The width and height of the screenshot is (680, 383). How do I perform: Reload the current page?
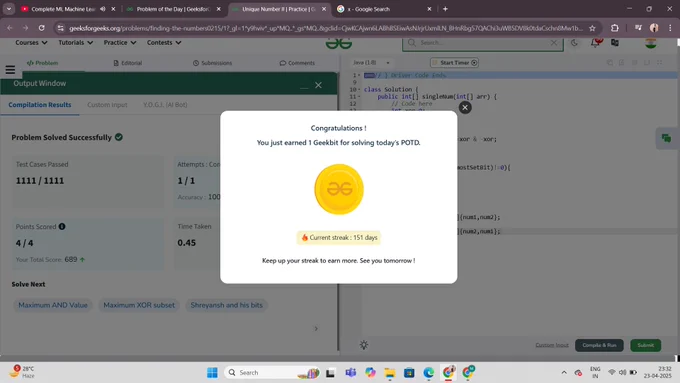click(x=42, y=28)
